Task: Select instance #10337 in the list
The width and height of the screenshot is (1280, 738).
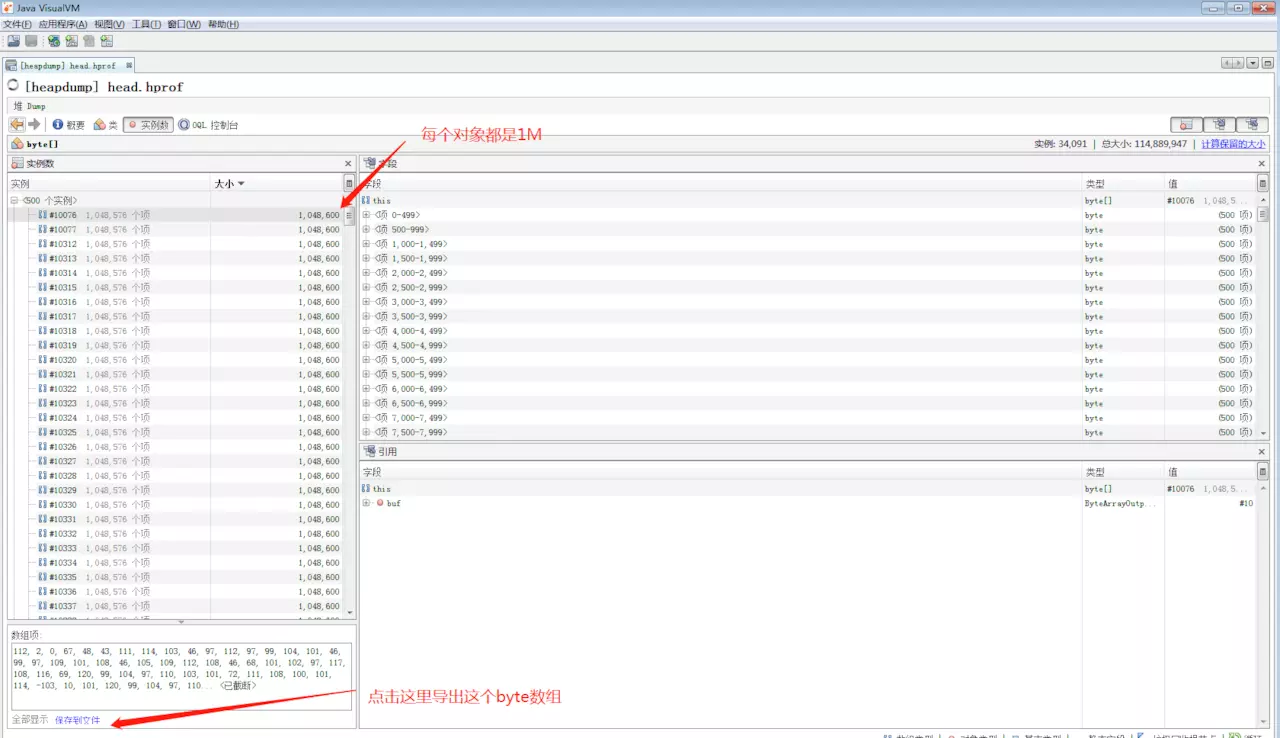Action: (x=175, y=606)
